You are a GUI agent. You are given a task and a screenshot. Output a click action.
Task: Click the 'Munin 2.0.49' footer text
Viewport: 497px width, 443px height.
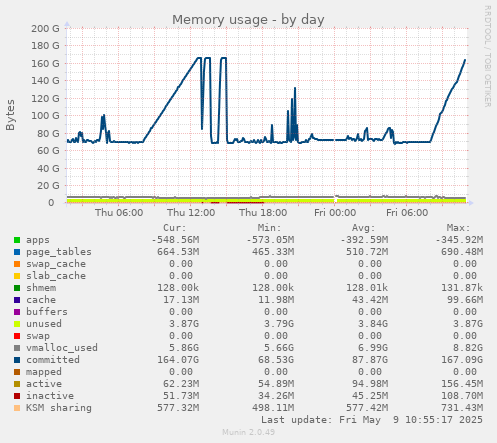pyautogui.click(x=248, y=432)
